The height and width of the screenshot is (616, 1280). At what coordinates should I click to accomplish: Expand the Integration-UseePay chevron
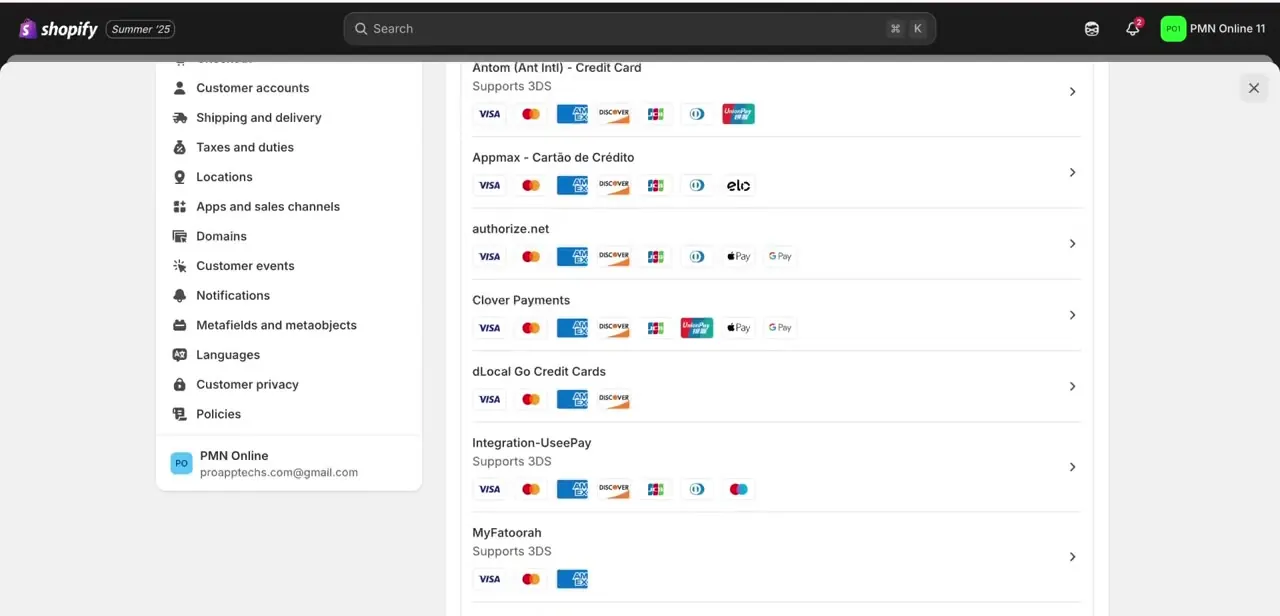1072,467
